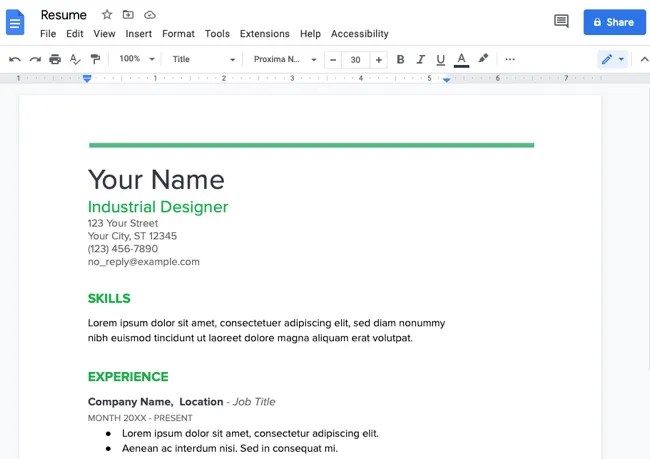Click the left indent ruler marker
The image size is (650, 459).
point(87,78)
